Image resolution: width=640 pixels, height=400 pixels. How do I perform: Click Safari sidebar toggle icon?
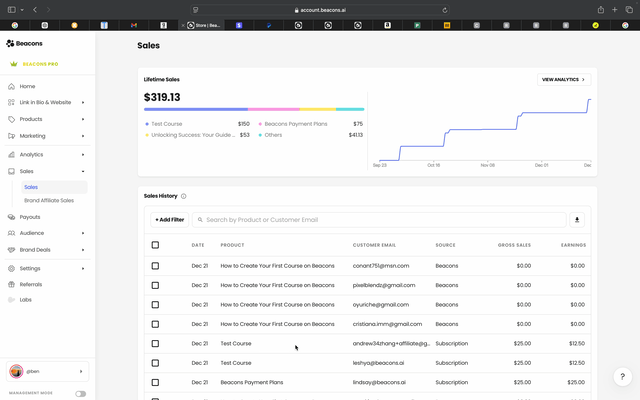pyautogui.click(x=12, y=9)
